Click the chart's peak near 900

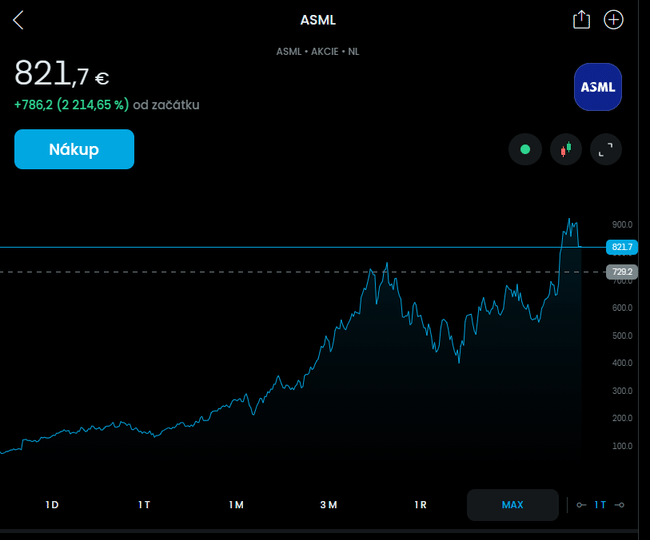[x=570, y=221]
